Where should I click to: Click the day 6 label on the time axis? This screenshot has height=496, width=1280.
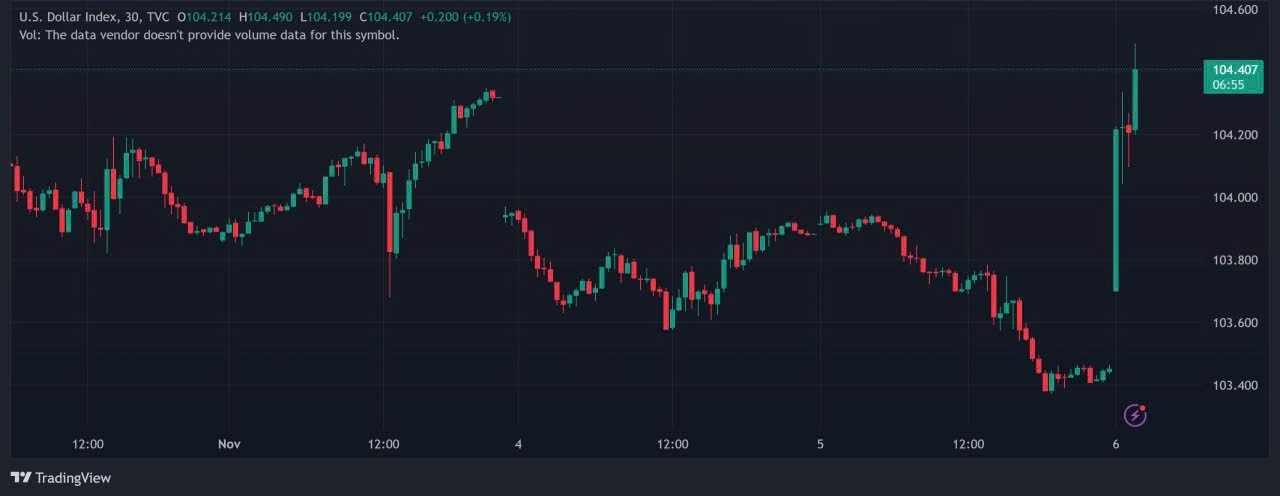pos(1116,444)
